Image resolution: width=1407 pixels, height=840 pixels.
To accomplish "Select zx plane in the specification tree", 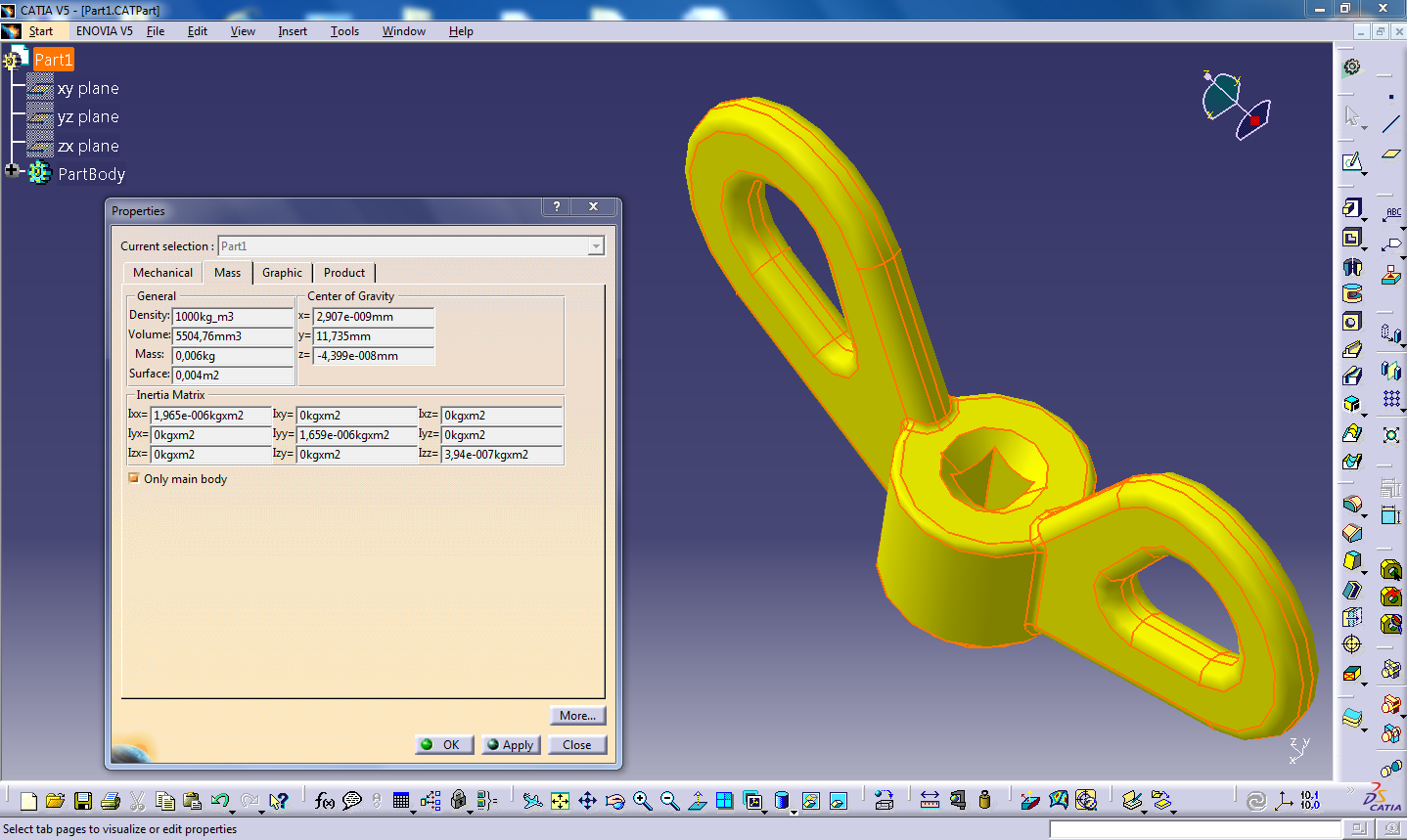I will 88,146.
